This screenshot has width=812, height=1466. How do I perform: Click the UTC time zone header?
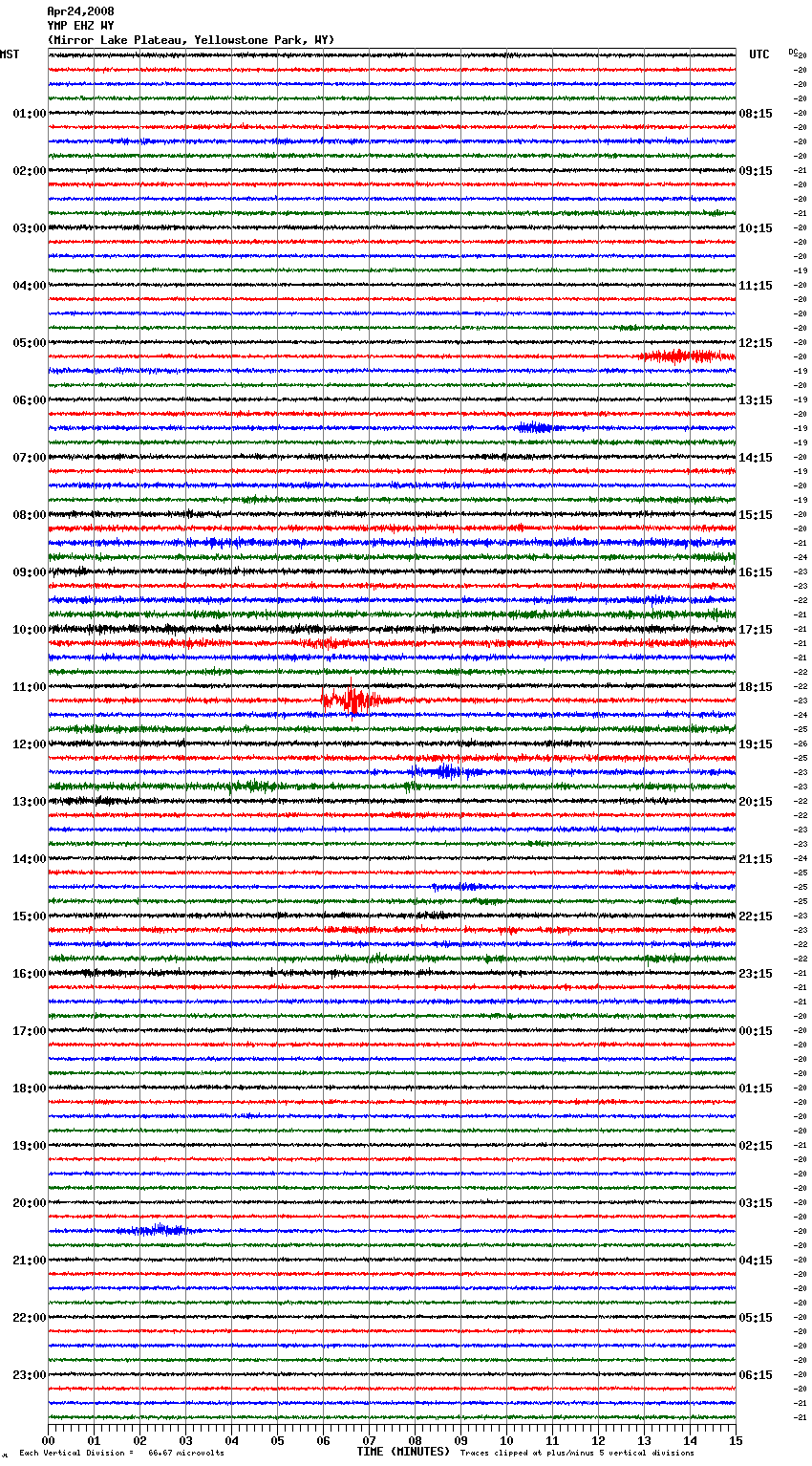click(x=759, y=54)
